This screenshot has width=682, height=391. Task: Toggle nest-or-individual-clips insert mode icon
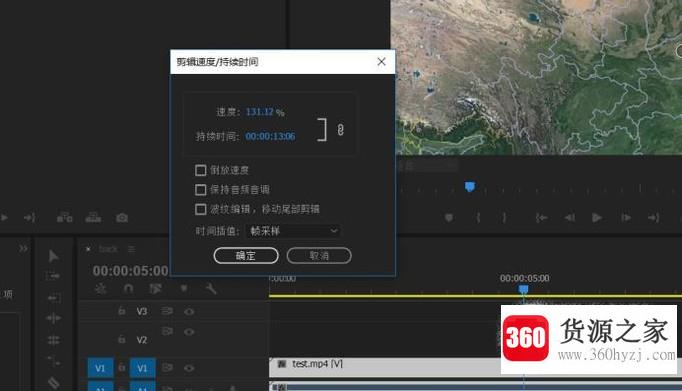100,288
